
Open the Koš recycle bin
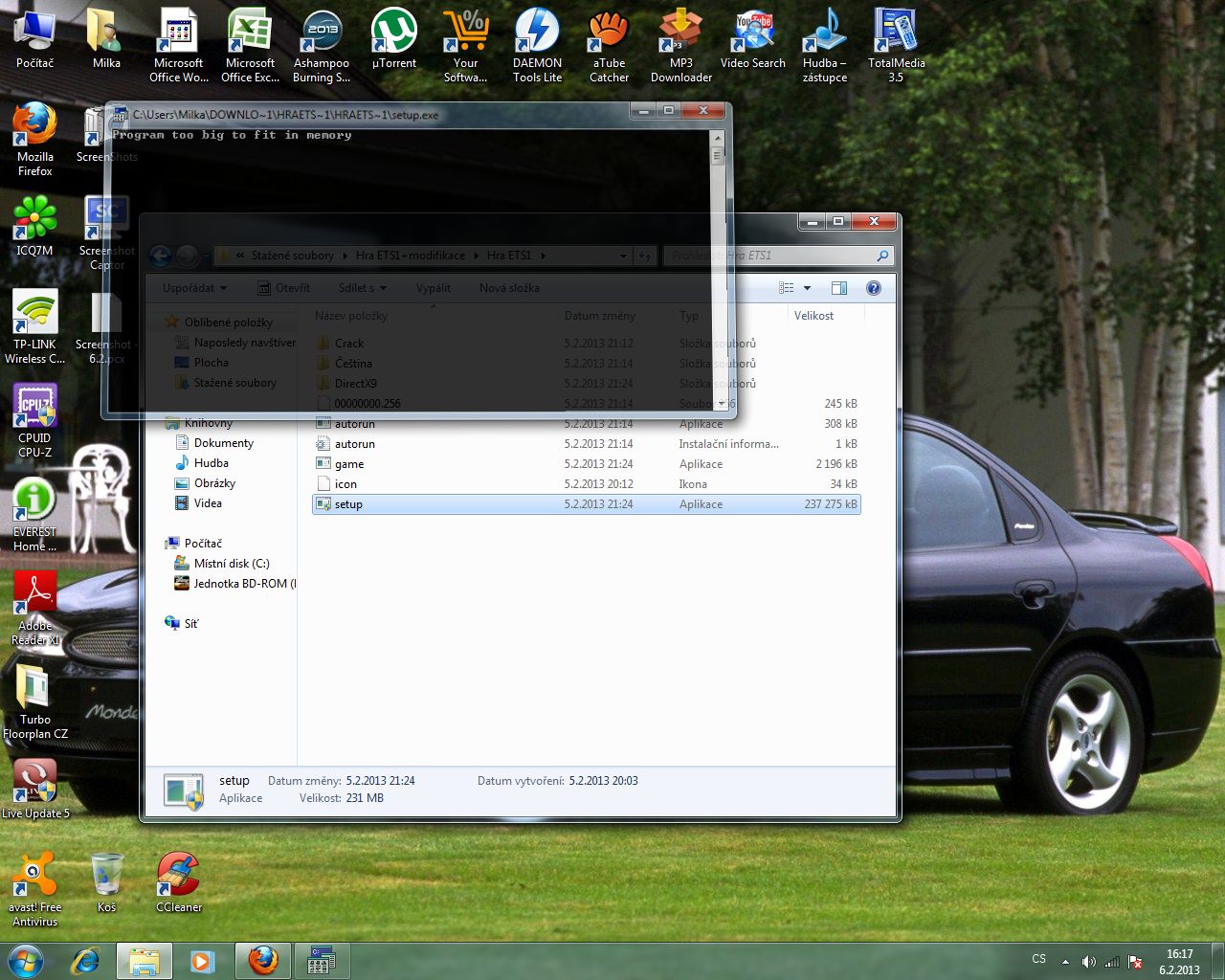pyautogui.click(x=106, y=876)
